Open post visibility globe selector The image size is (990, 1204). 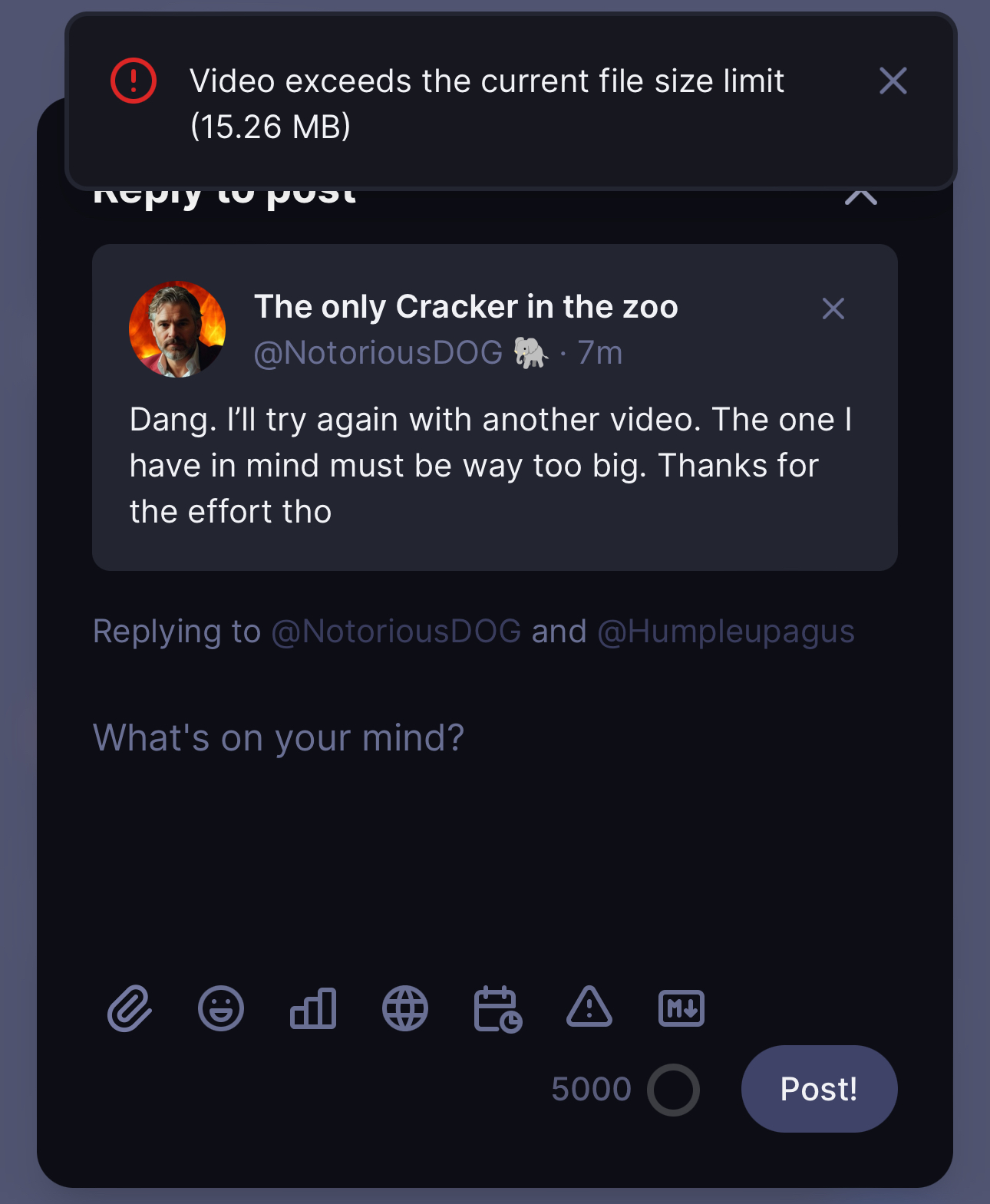coord(405,1008)
